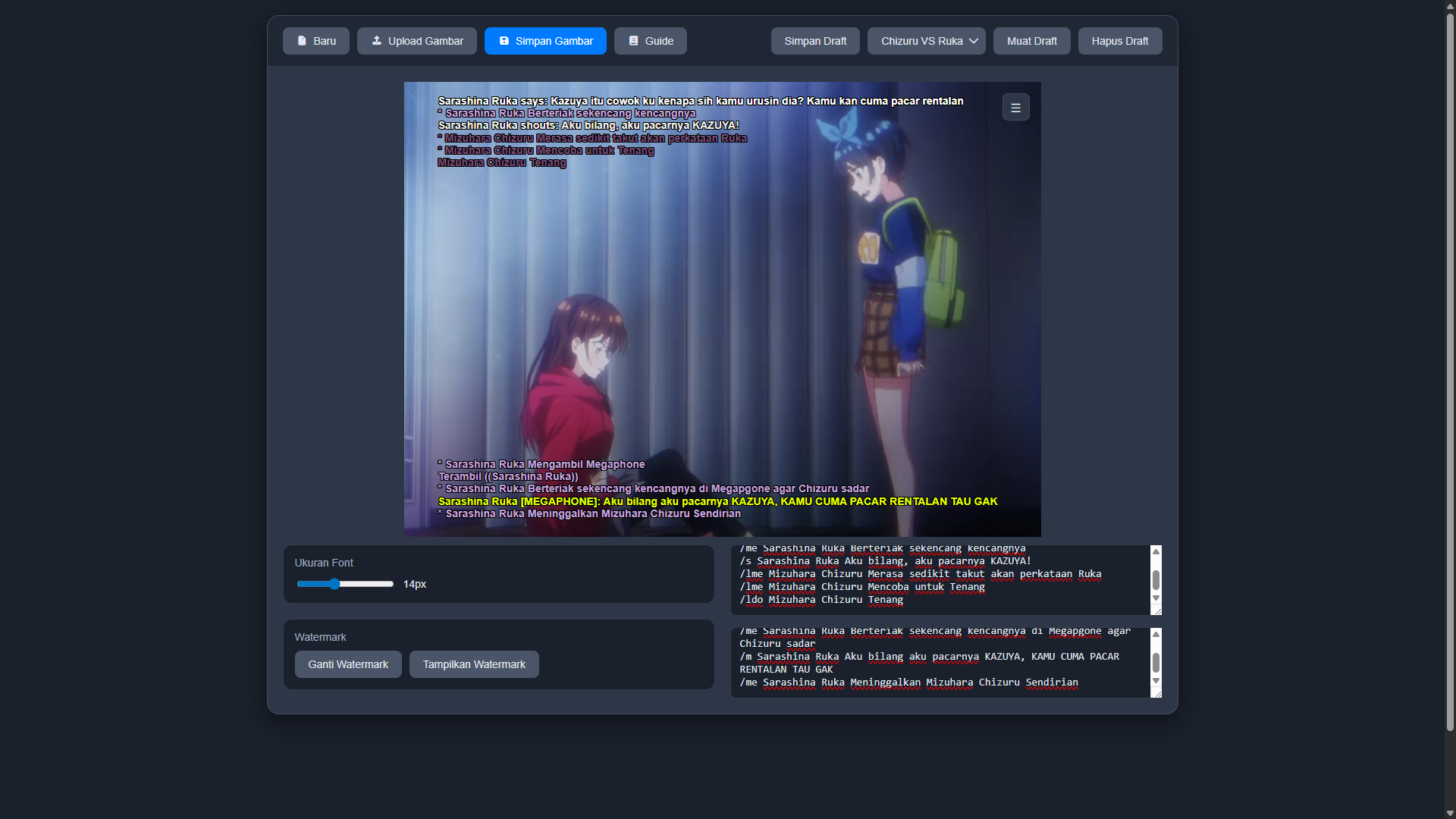Click the Ganti Watermark button

[x=348, y=664]
